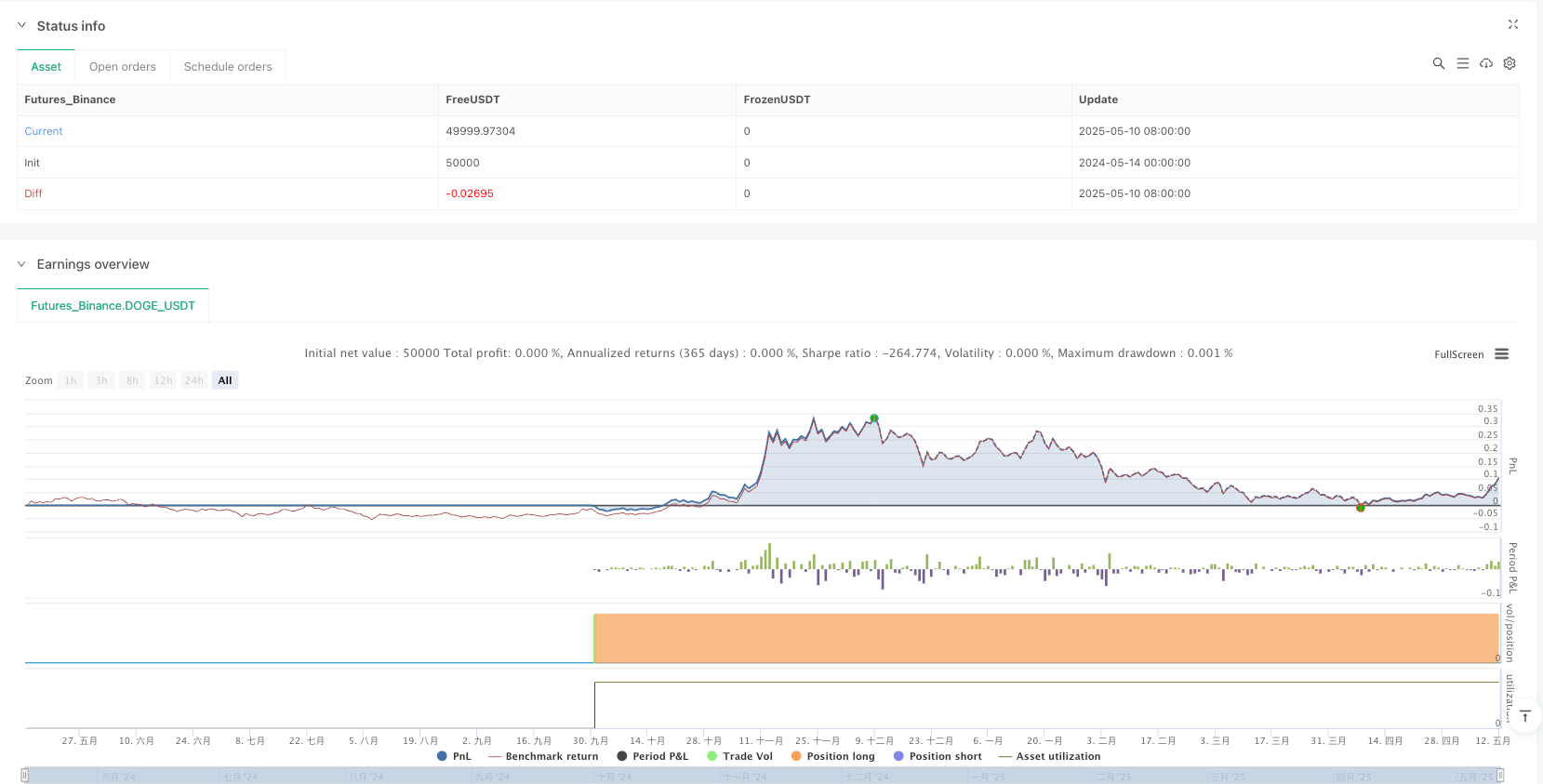Screen dimensions: 1543x784
Task: Open the chart hamburger menu beside FullScreen
Action: point(1501,354)
